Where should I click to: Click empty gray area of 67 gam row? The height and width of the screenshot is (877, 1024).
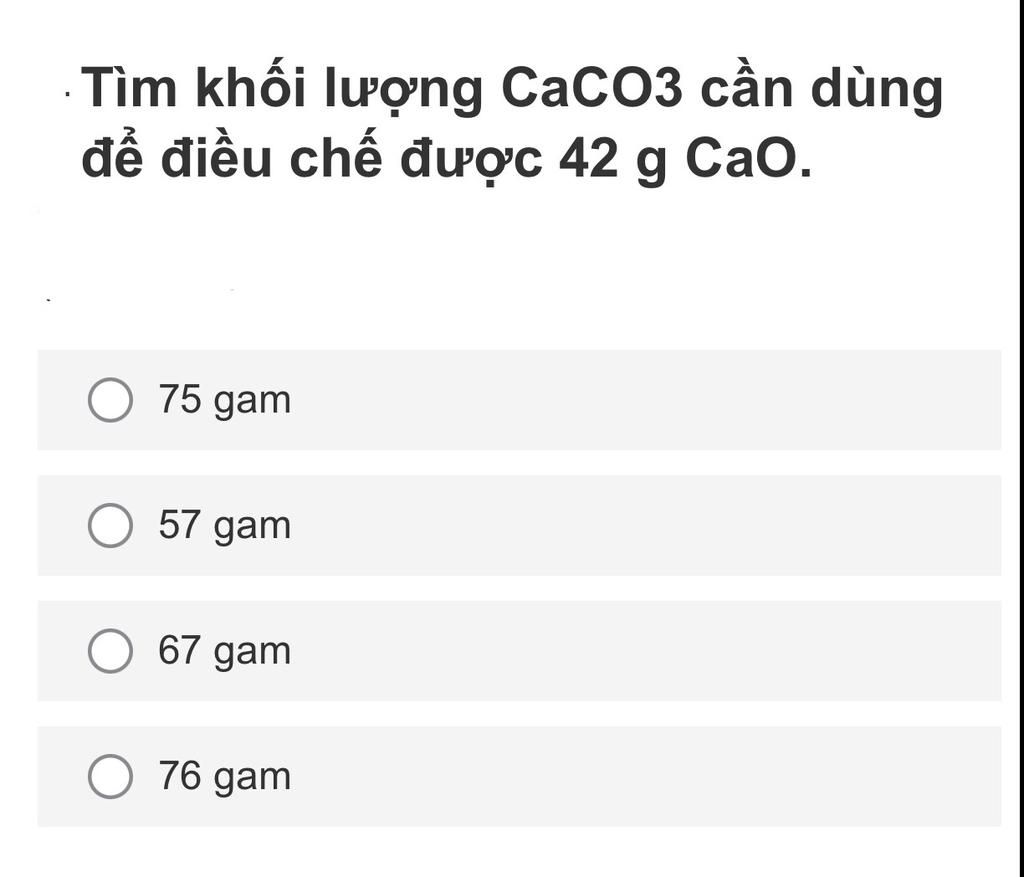click(x=647, y=650)
